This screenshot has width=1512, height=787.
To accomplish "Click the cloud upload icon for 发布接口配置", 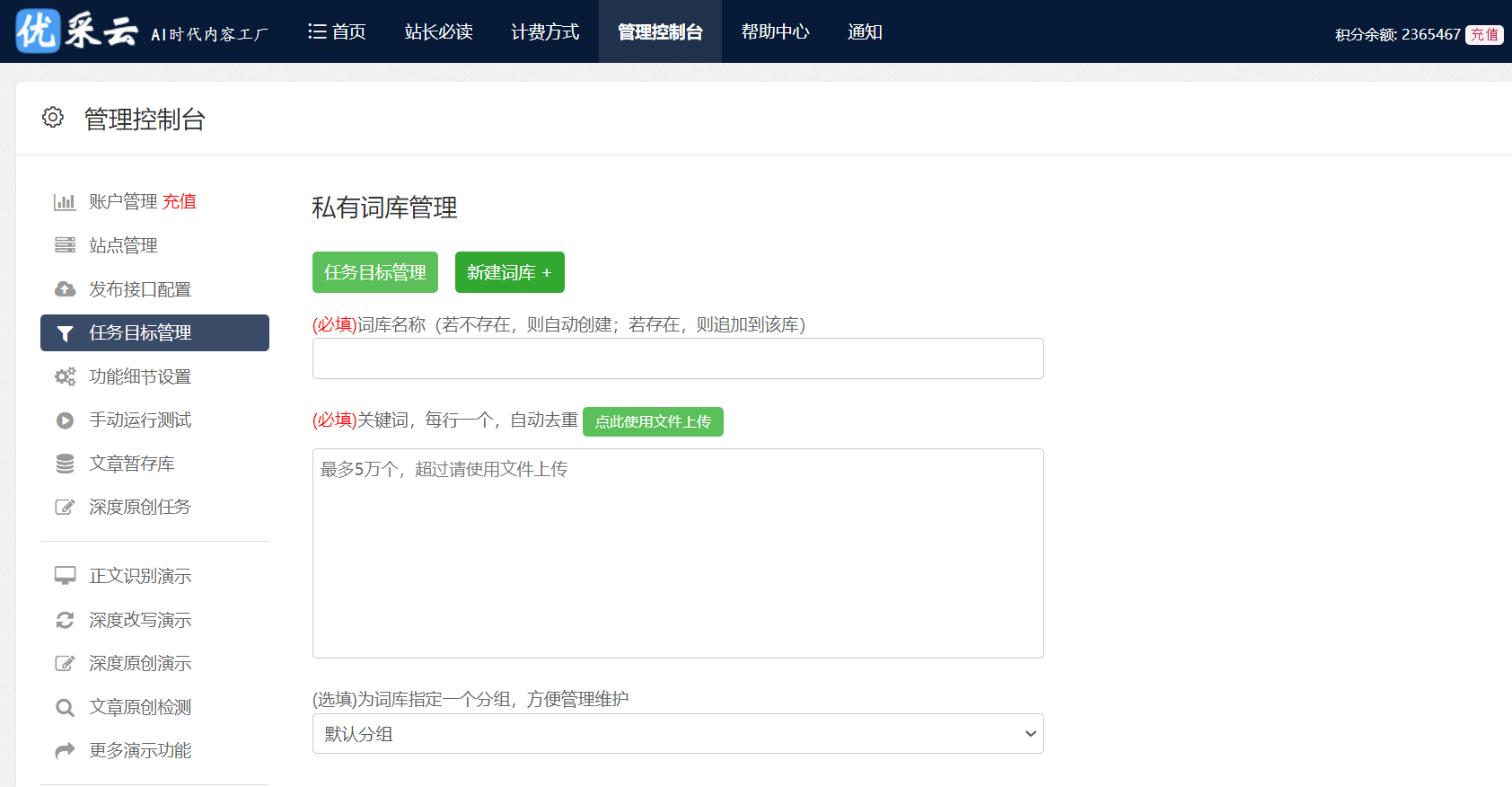I will [65, 289].
